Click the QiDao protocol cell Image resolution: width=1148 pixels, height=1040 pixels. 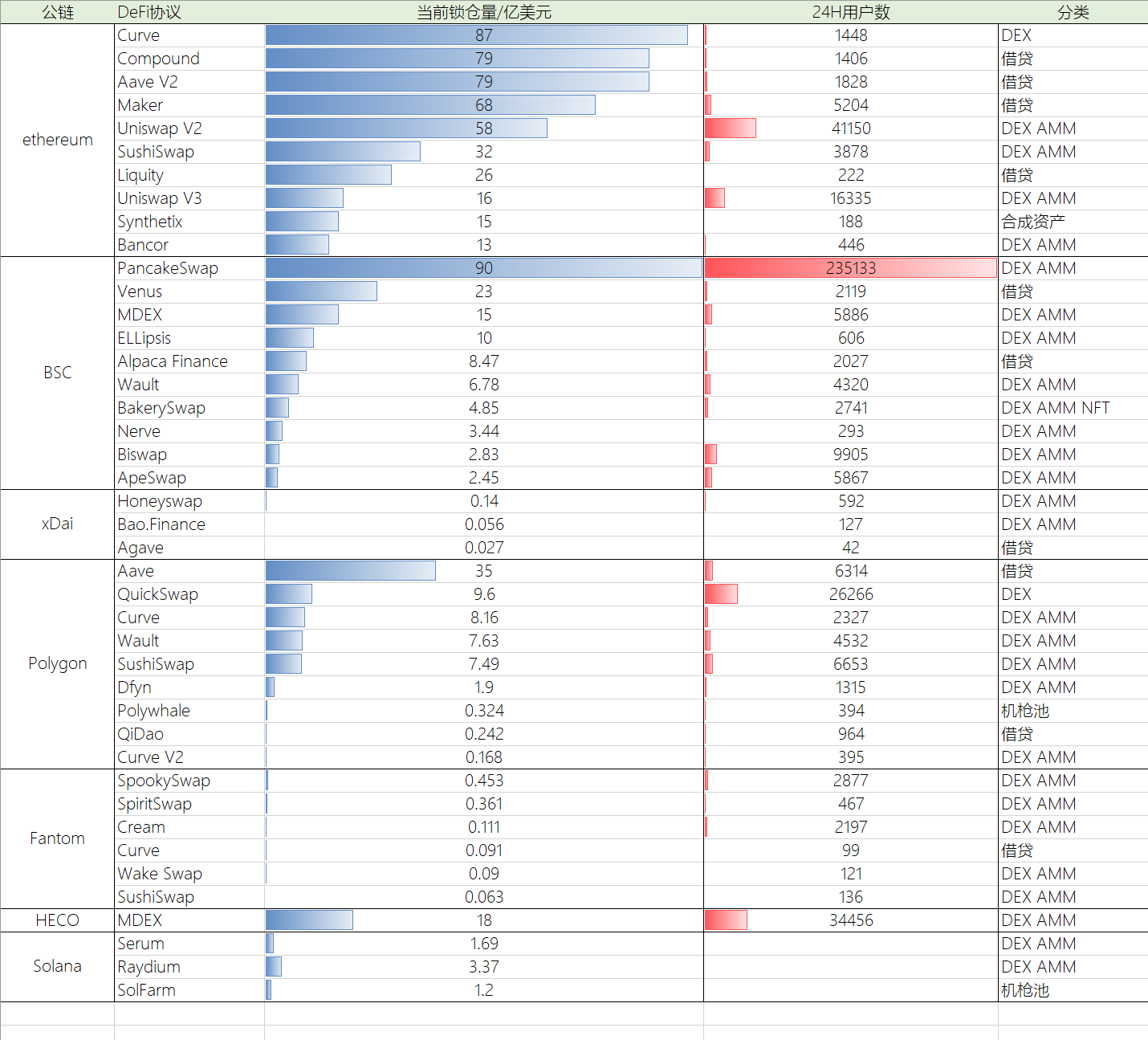[189, 734]
